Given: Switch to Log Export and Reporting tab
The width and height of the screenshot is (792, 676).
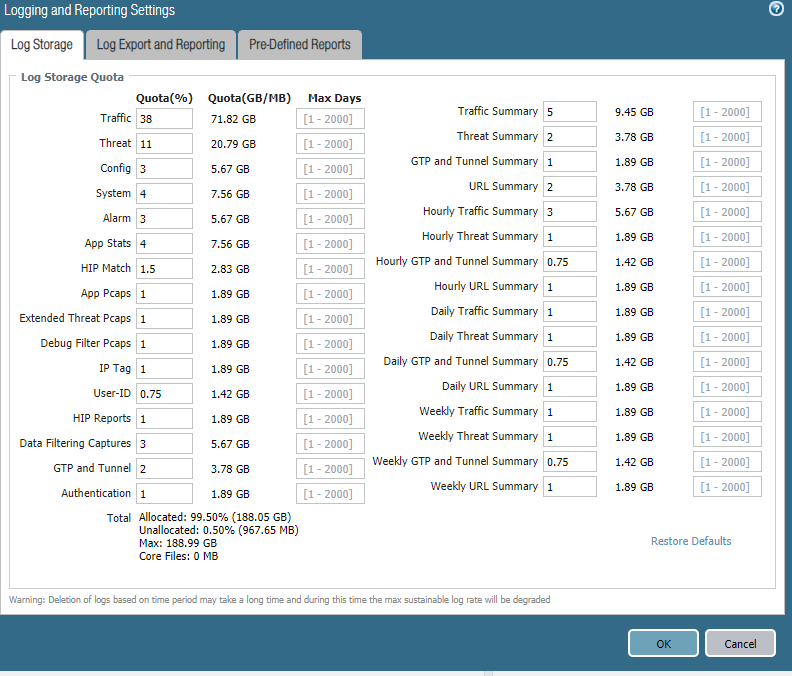Looking at the screenshot, I should pos(161,45).
